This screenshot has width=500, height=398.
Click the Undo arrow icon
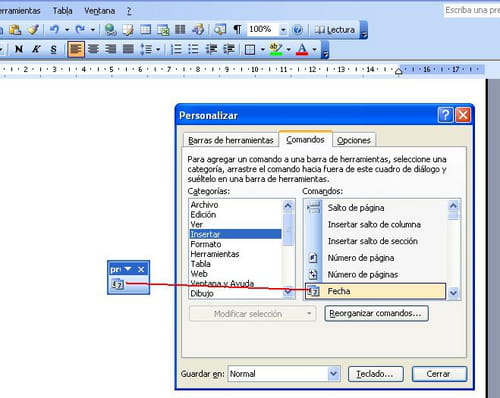coord(54,30)
